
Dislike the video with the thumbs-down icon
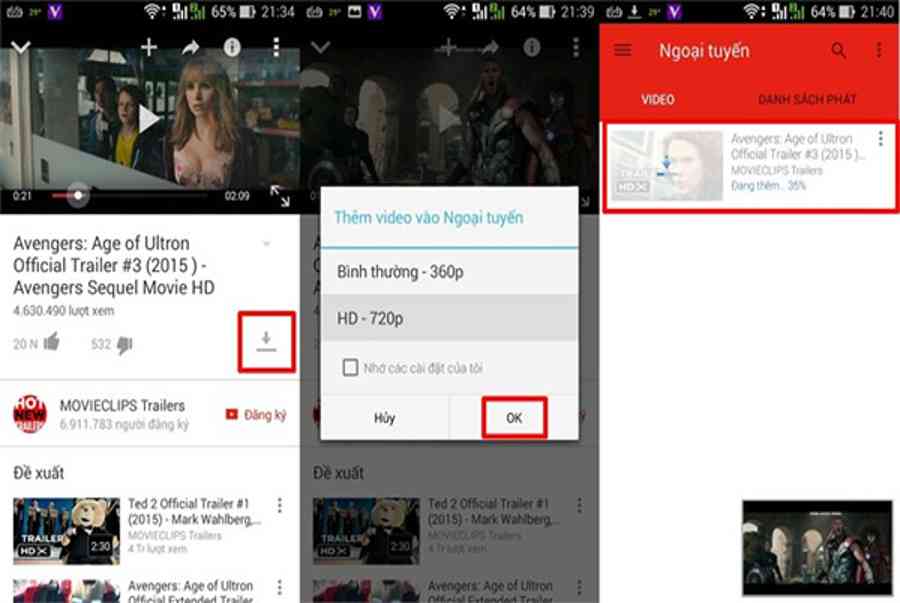124,345
